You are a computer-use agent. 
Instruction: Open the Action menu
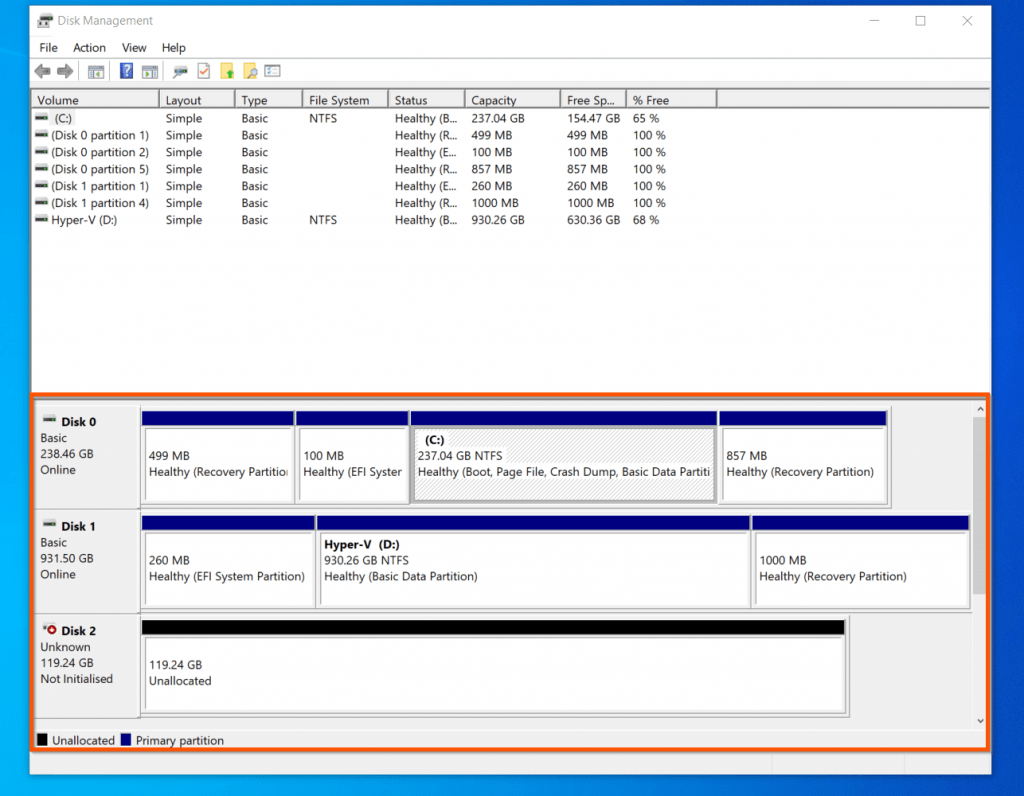click(x=89, y=47)
